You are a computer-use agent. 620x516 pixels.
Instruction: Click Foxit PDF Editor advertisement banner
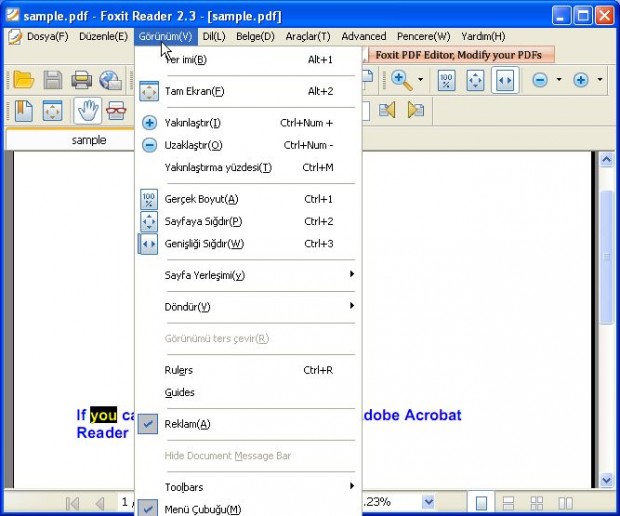click(x=459, y=55)
